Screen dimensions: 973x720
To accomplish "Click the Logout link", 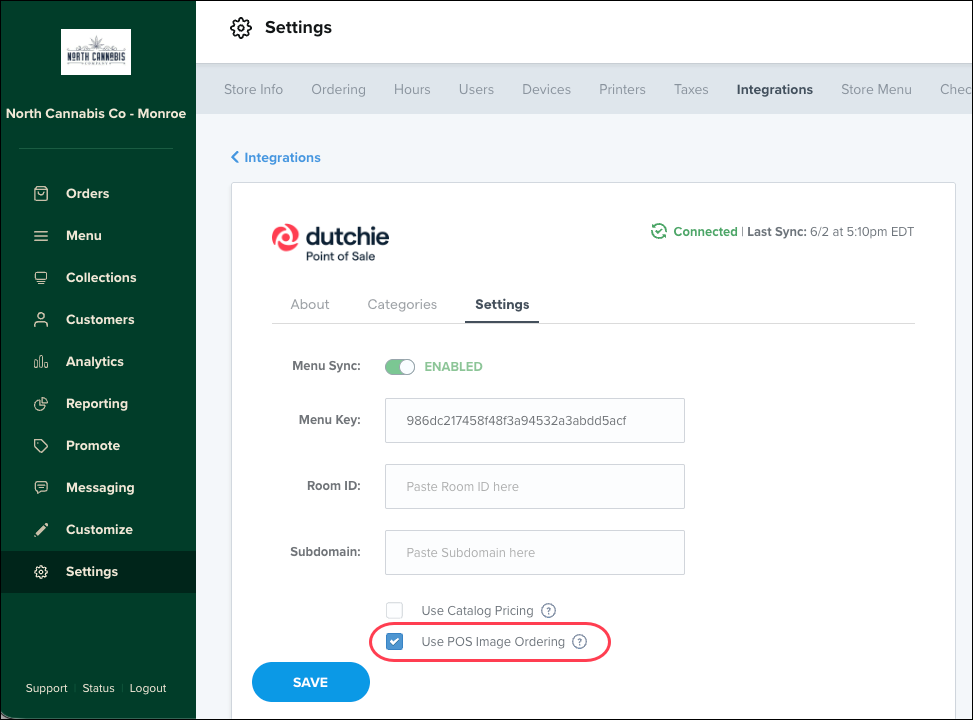I will tap(148, 688).
